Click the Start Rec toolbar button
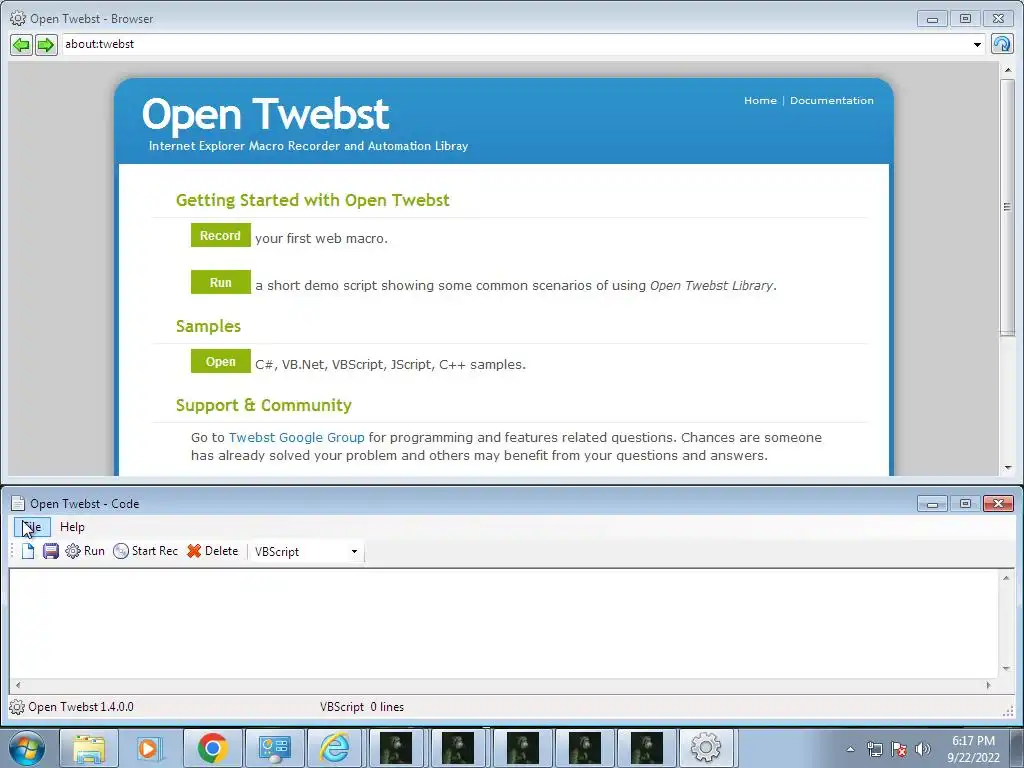Viewport: 1024px width, 768px height. click(145, 551)
